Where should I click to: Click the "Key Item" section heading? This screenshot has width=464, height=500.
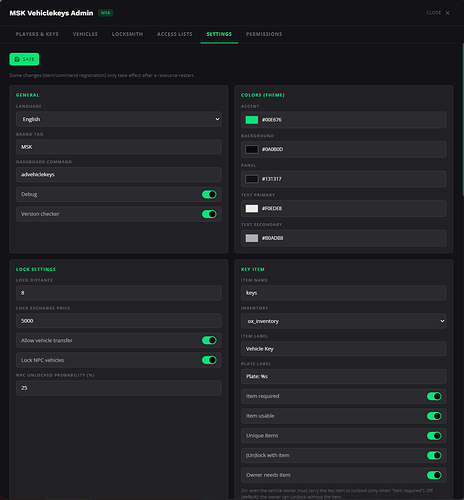(253, 269)
